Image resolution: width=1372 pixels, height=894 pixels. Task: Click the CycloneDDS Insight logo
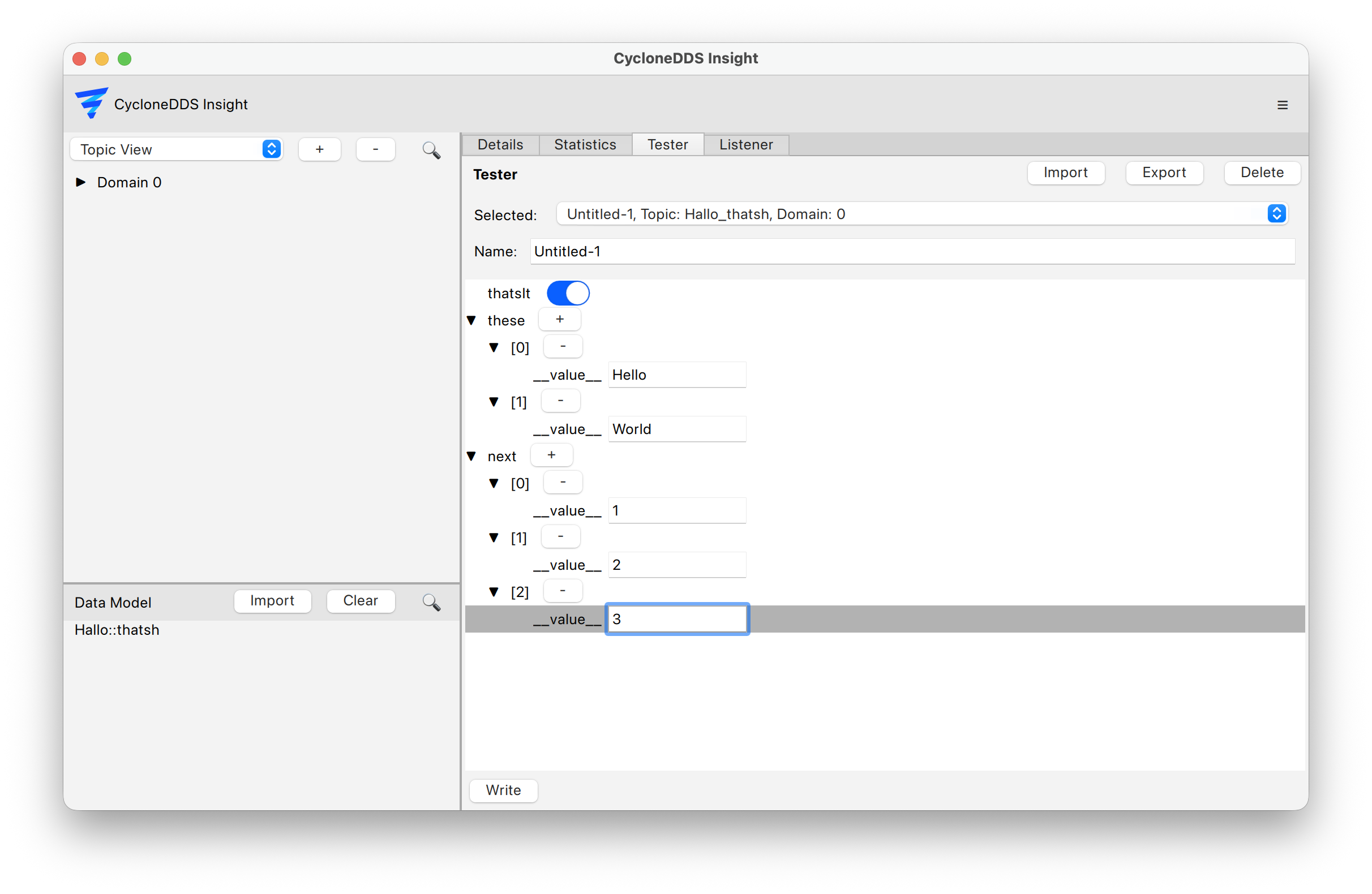point(91,103)
